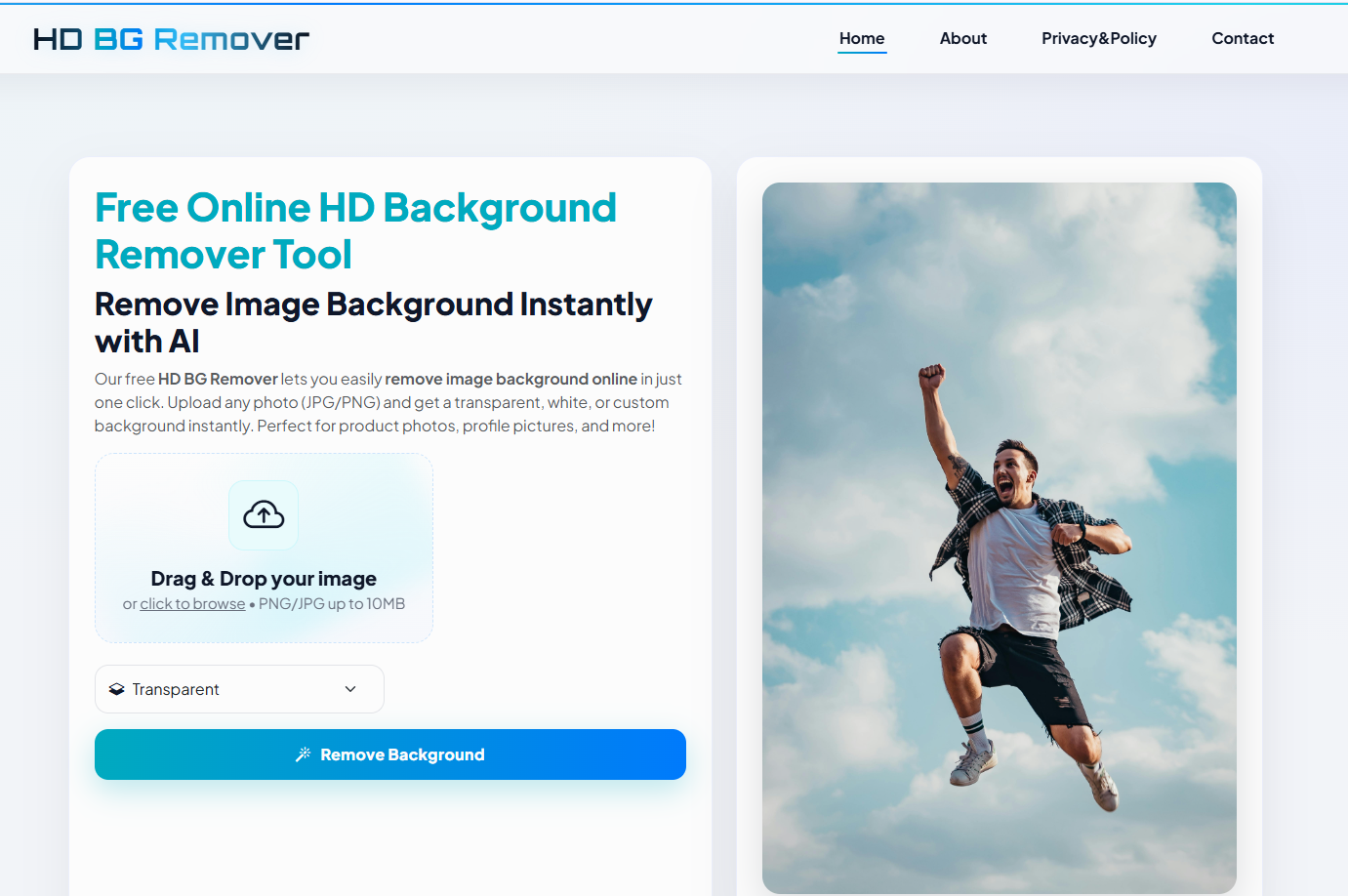Navigate to Privacy&Policy
The image size is (1348, 896).
point(1098,39)
